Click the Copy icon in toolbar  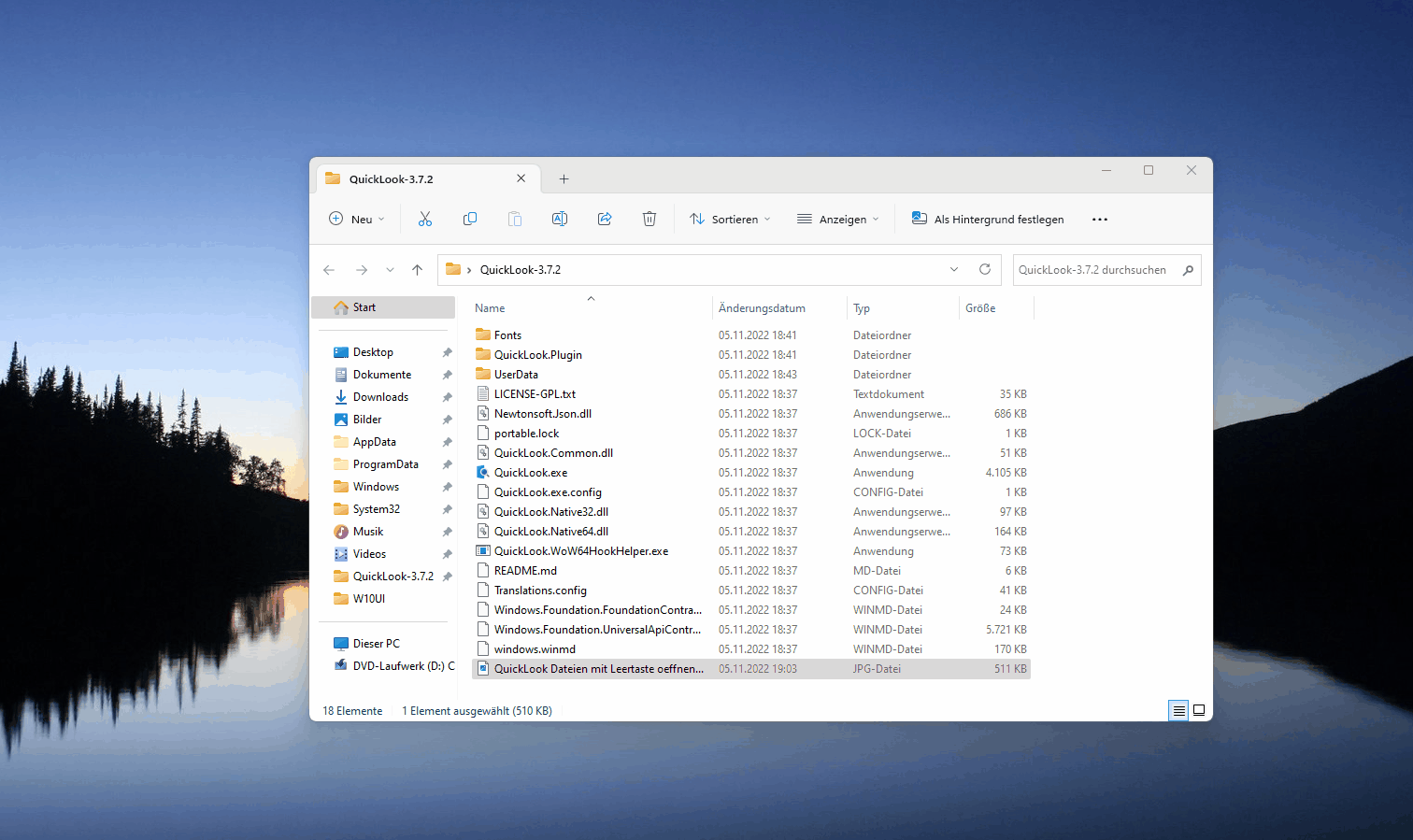click(x=470, y=219)
